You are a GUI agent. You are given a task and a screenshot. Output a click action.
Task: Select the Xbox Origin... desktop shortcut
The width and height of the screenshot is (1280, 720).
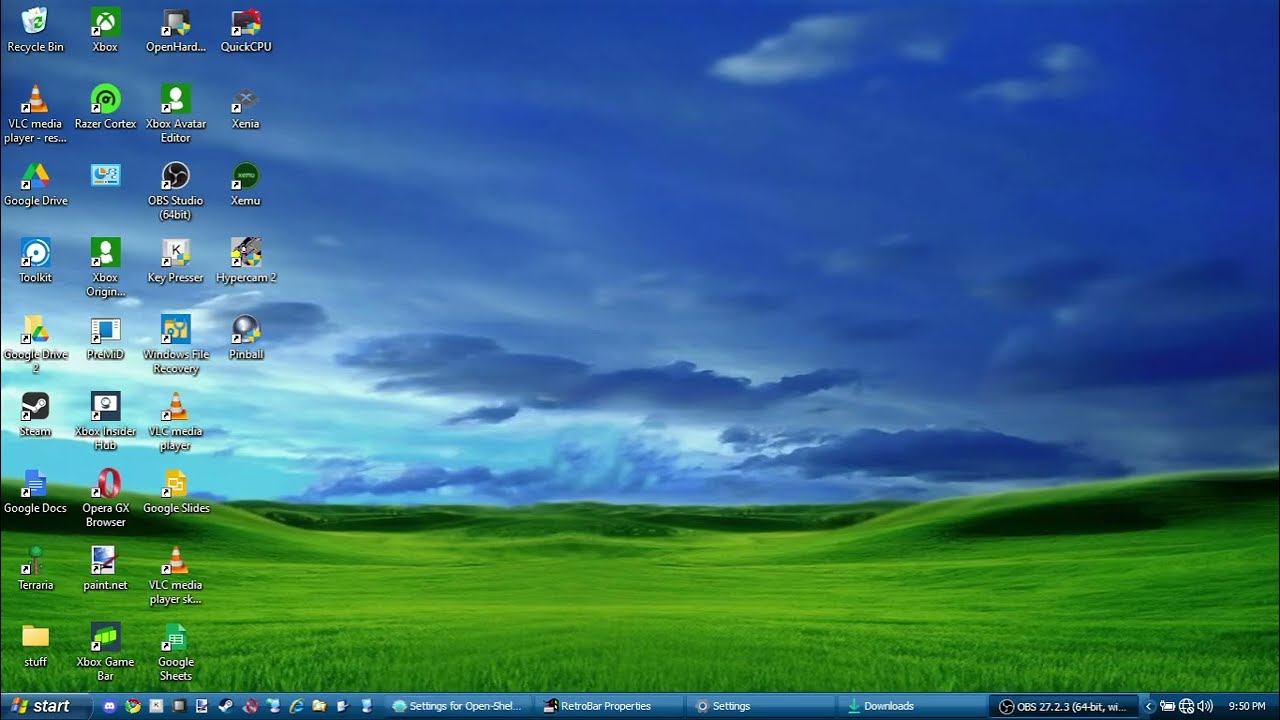[x=105, y=268]
